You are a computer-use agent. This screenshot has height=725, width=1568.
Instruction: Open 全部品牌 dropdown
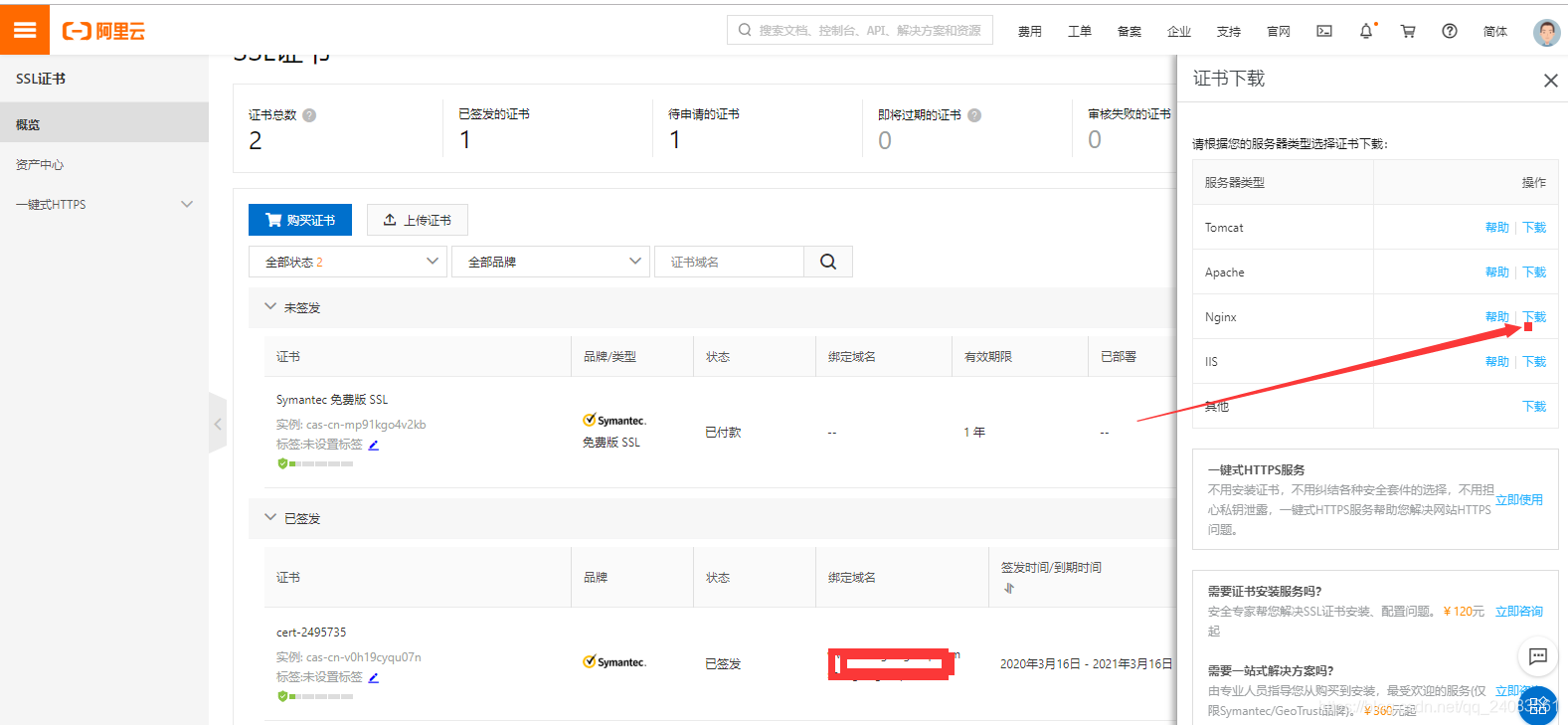coord(551,262)
